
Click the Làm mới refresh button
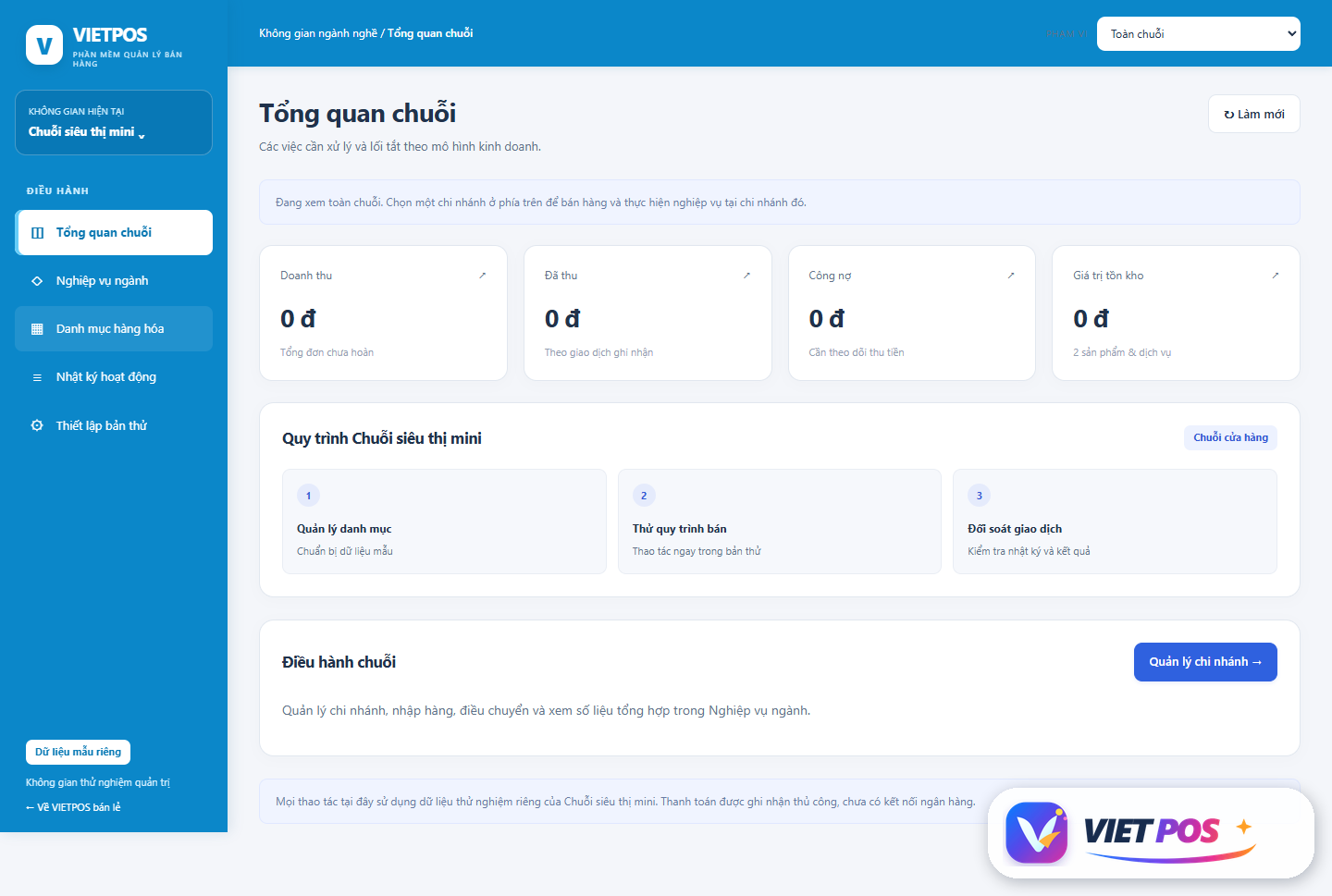point(1254,114)
